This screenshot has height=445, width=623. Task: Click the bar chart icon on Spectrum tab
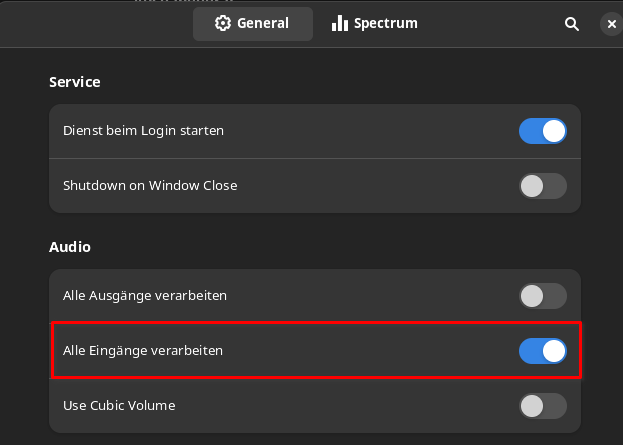340,23
